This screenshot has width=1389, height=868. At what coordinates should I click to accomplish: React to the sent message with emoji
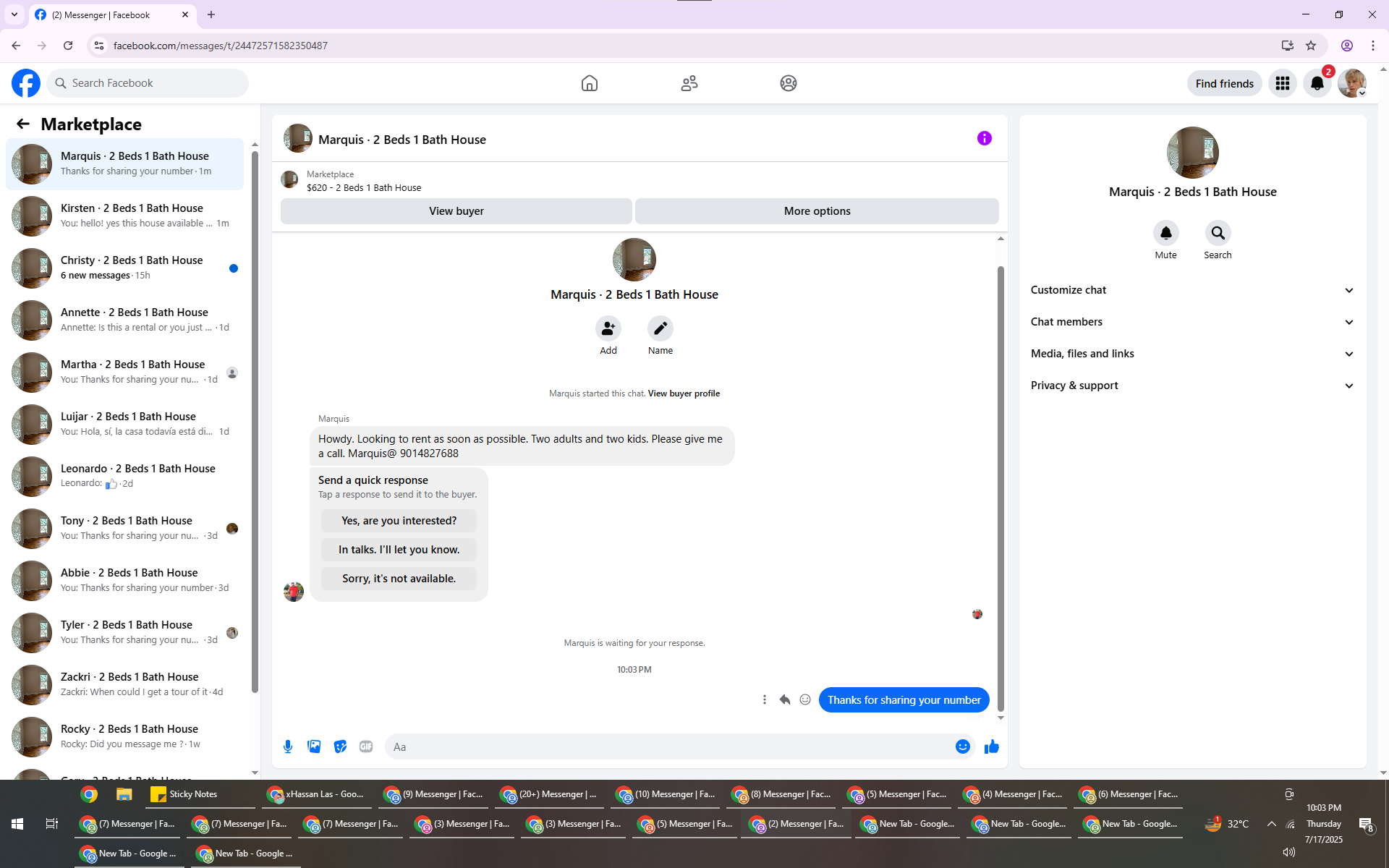tap(805, 699)
